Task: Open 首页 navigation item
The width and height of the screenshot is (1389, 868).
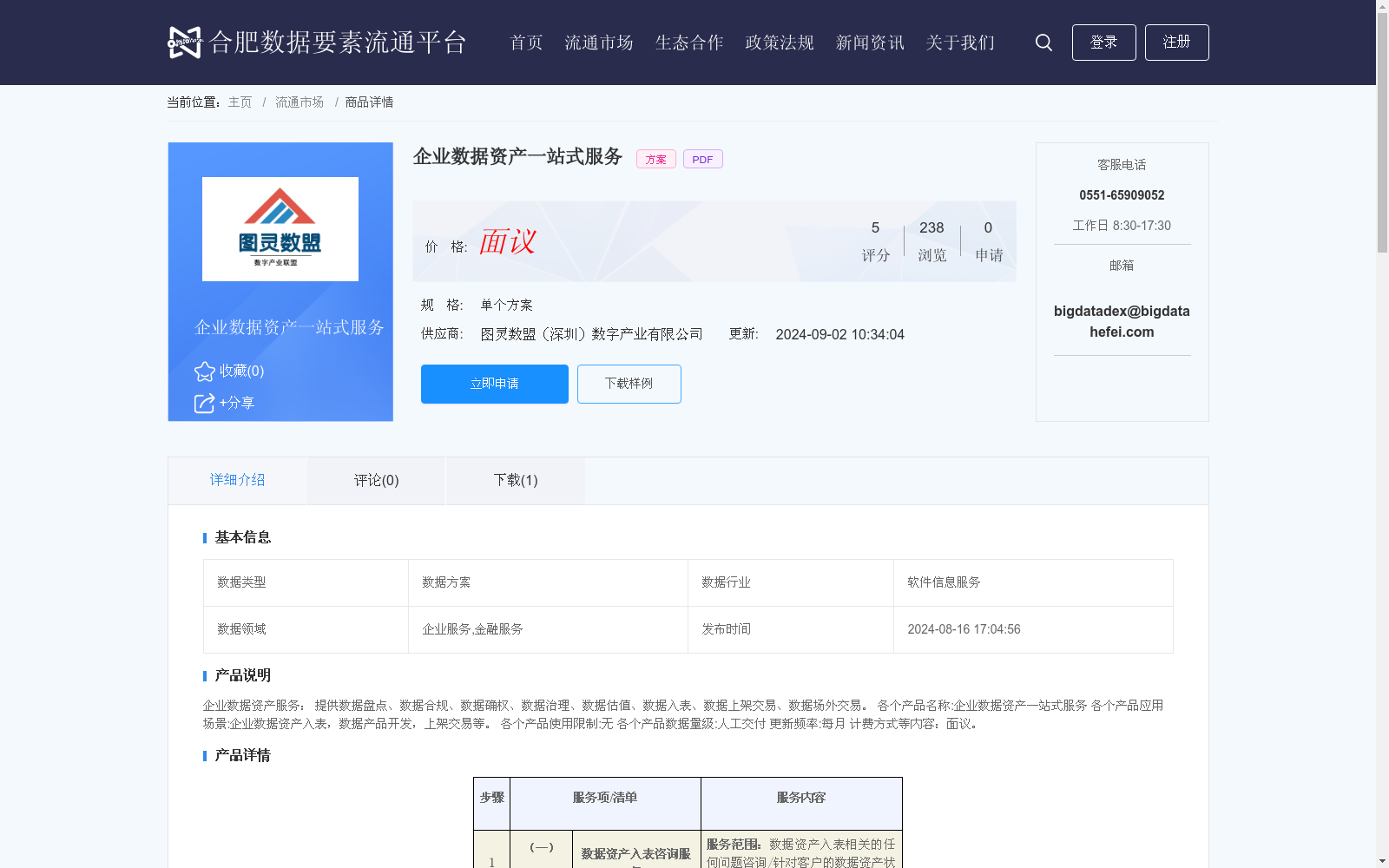Action: point(526,43)
